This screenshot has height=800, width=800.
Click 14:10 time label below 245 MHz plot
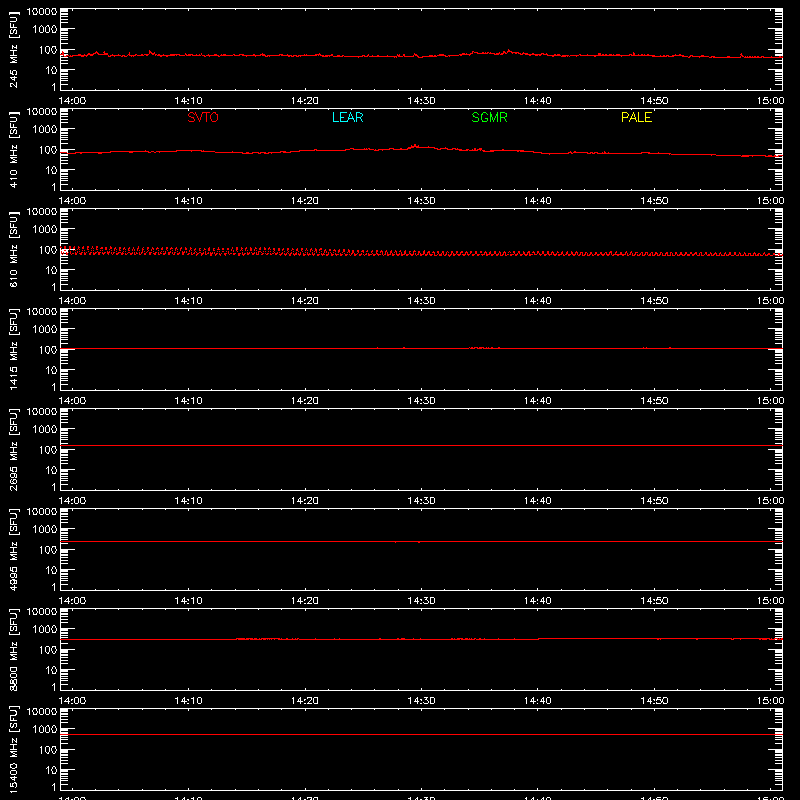[188, 101]
